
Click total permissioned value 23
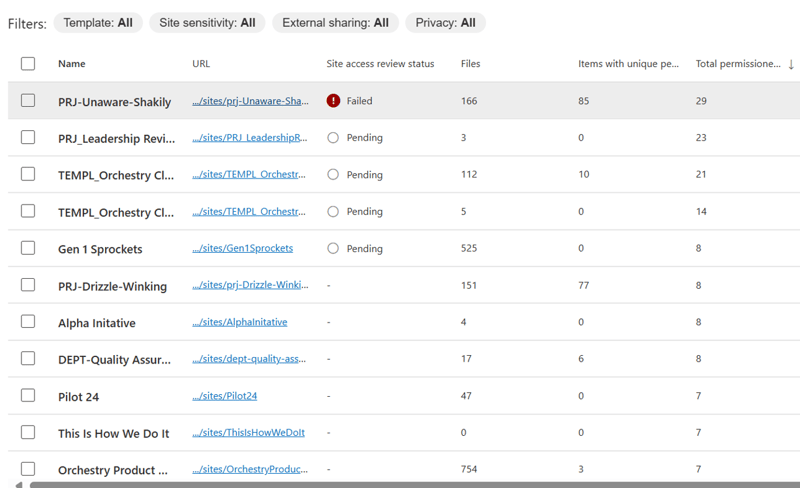click(x=701, y=138)
